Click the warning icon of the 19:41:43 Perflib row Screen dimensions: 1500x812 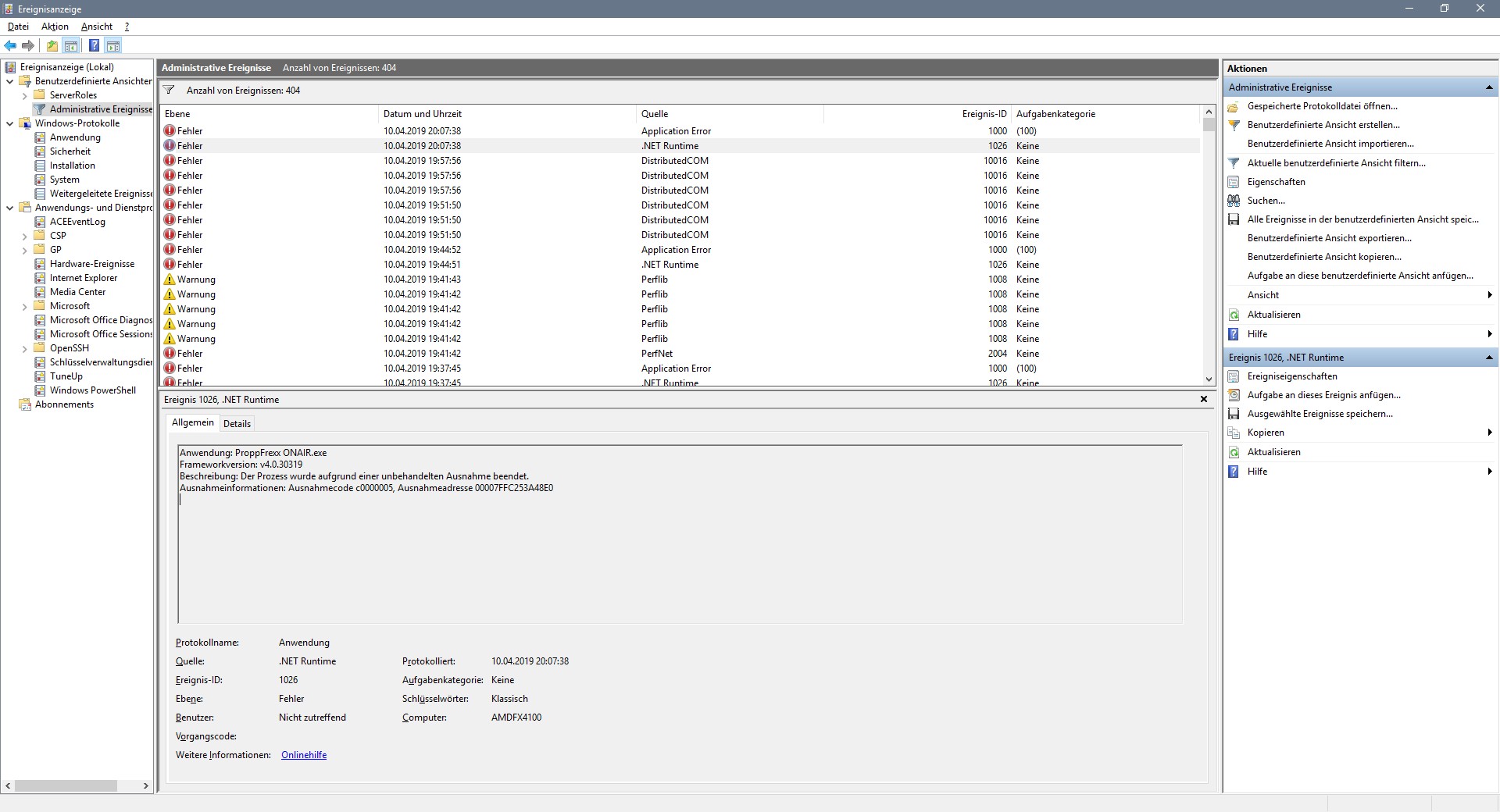(170, 280)
